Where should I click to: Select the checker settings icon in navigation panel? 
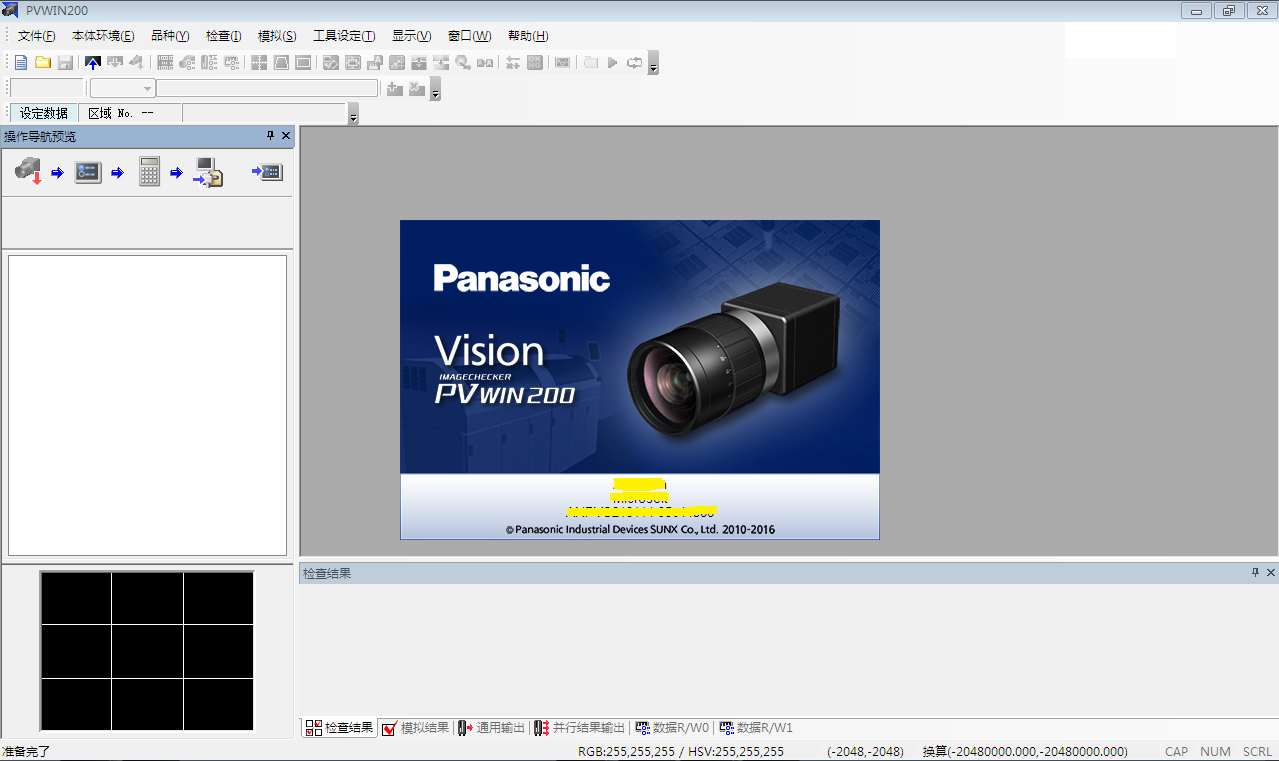pyautogui.click(x=88, y=172)
